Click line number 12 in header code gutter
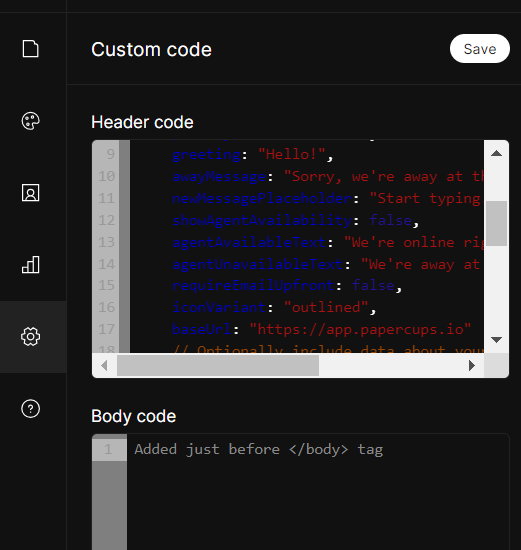 coord(106,220)
